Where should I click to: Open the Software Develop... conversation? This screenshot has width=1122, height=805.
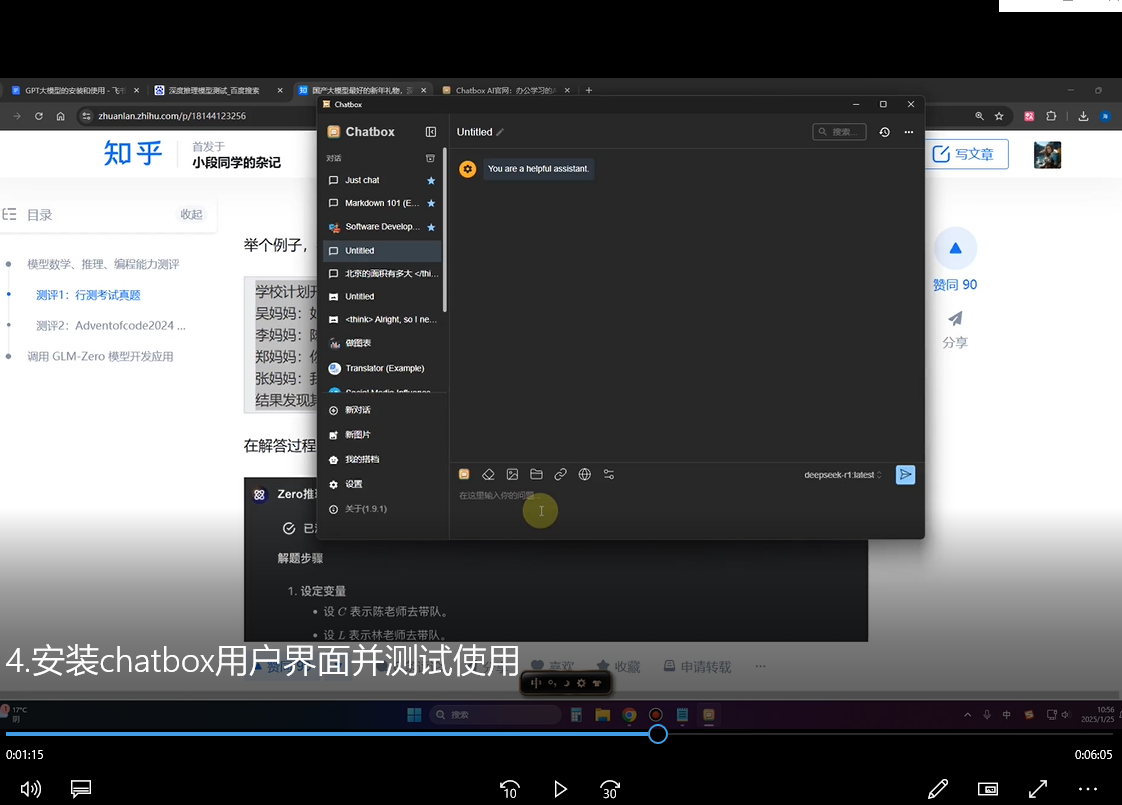pos(382,227)
